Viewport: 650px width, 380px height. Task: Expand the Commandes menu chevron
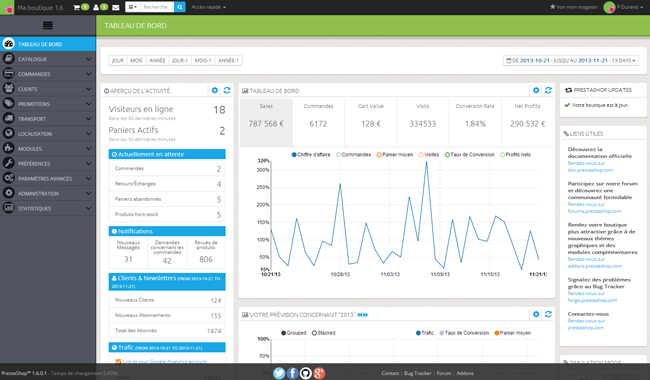tap(88, 74)
